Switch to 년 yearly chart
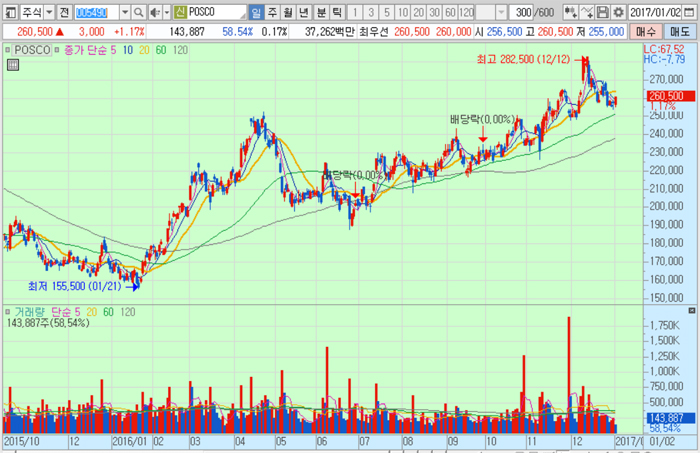700x453 pixels. click(304, 12)
